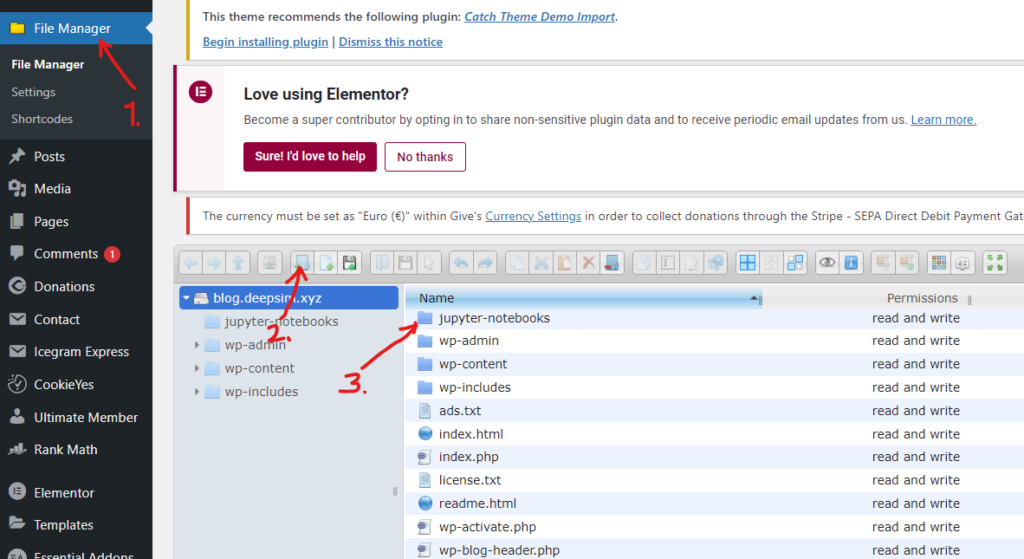Open Pages in the admin sidebar

pos(51,221)
